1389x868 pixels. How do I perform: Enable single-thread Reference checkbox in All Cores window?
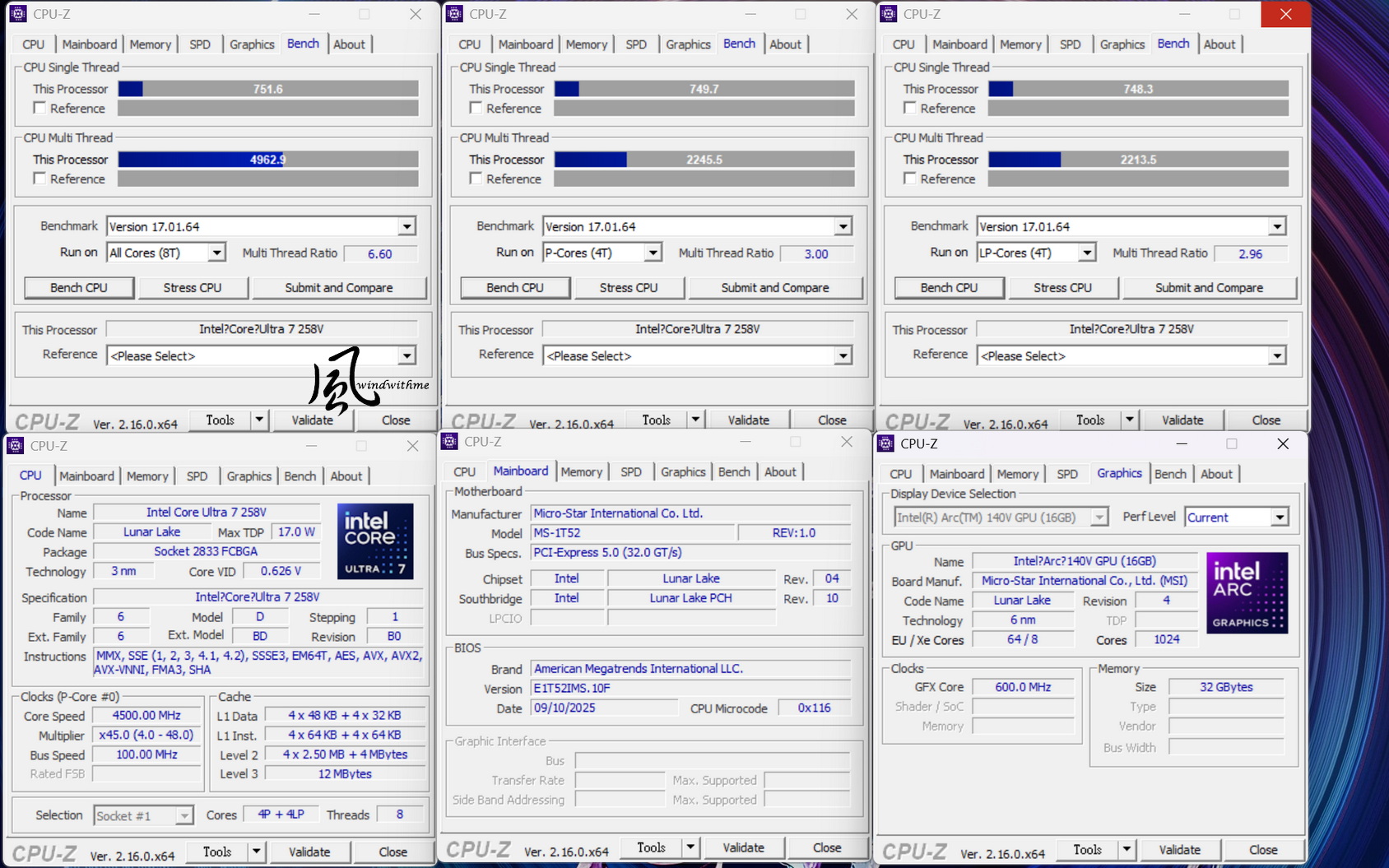coord(39,108)
